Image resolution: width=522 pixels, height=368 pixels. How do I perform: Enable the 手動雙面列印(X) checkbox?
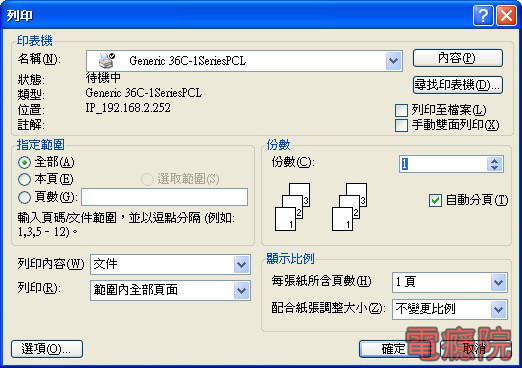(x=401, y=125)
